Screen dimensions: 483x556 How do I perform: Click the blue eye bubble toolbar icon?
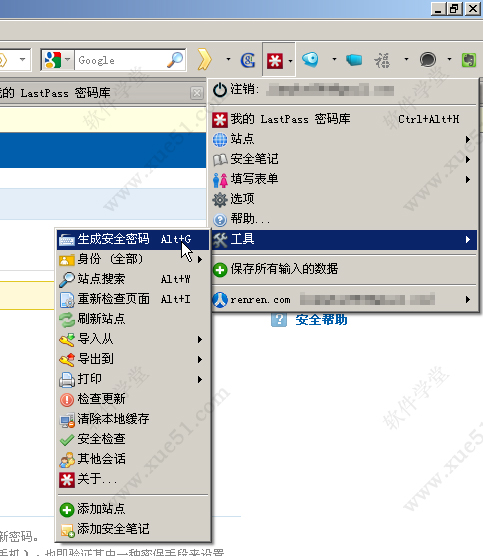310,59
